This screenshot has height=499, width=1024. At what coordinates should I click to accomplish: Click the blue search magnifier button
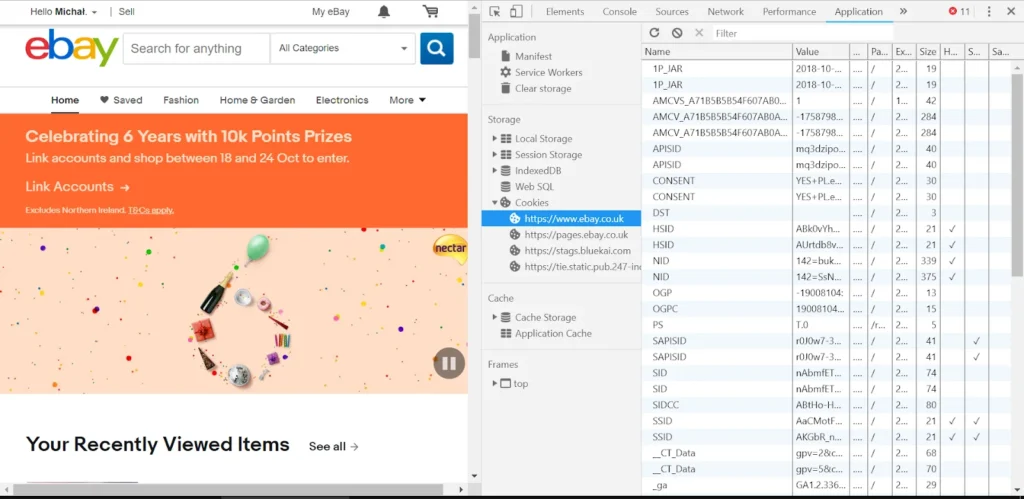(436, 48)
